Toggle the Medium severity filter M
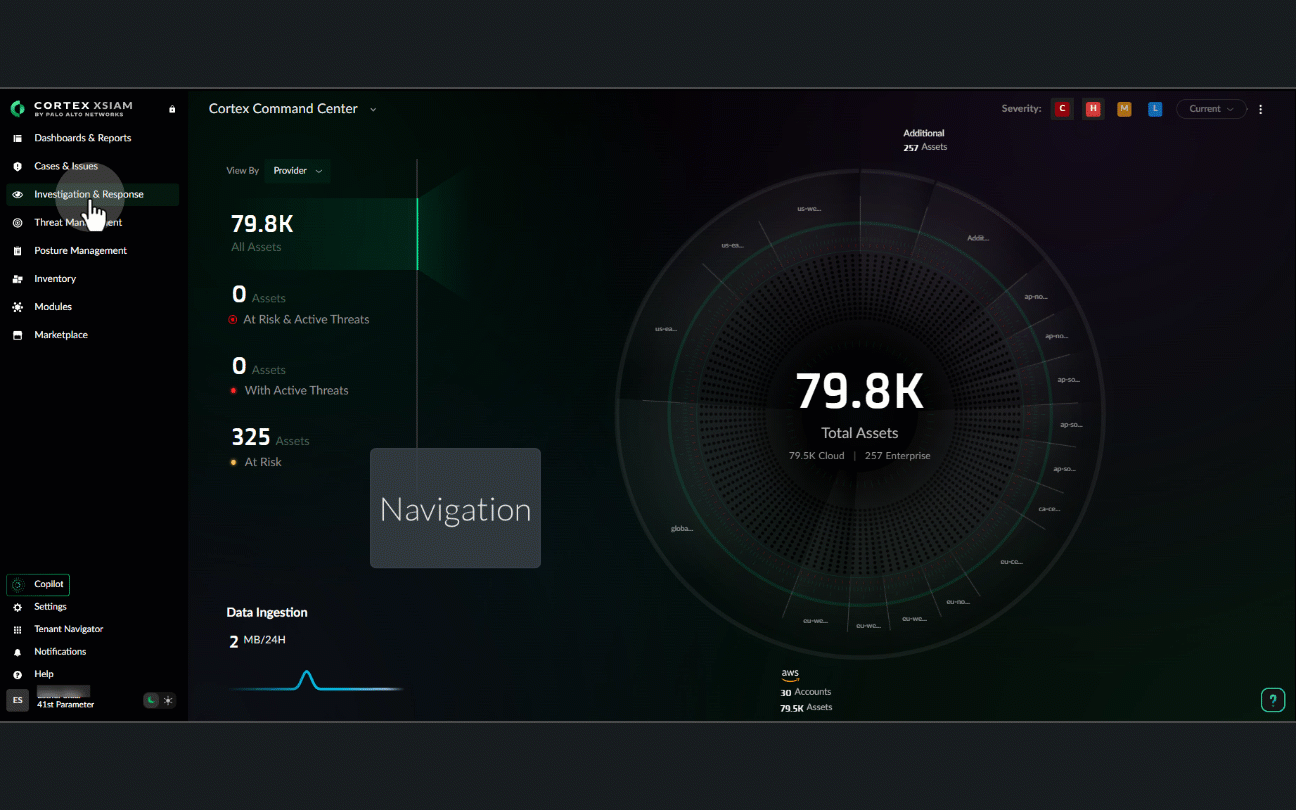The height and width of the screenshot is (810, 1296). (x=1124, y=109)
